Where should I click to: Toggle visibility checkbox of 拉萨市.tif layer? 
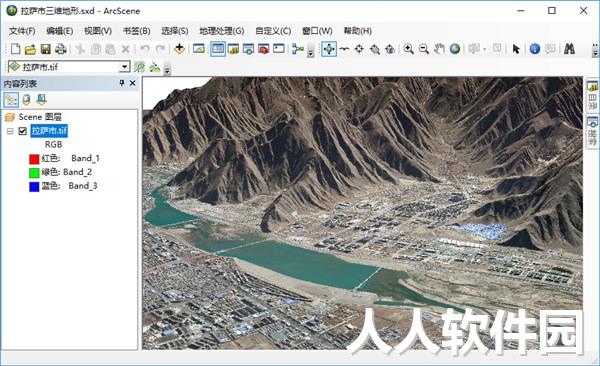pos(23,131)
